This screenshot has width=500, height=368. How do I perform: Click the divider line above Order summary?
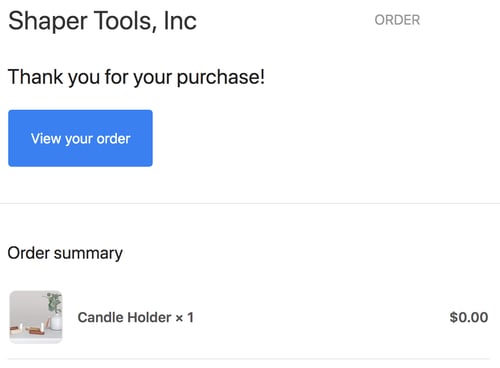[x=250, y=203]
